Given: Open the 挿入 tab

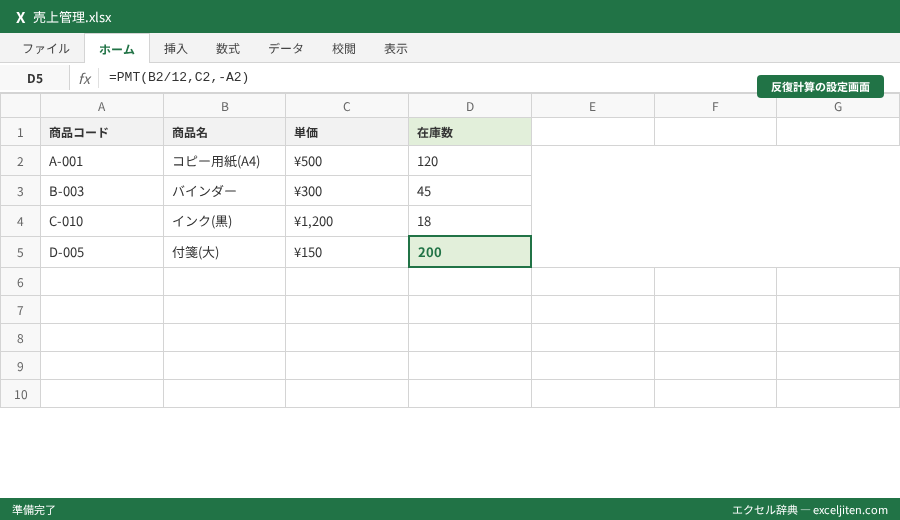Looking at the screenshot, I should coord(176,49).
